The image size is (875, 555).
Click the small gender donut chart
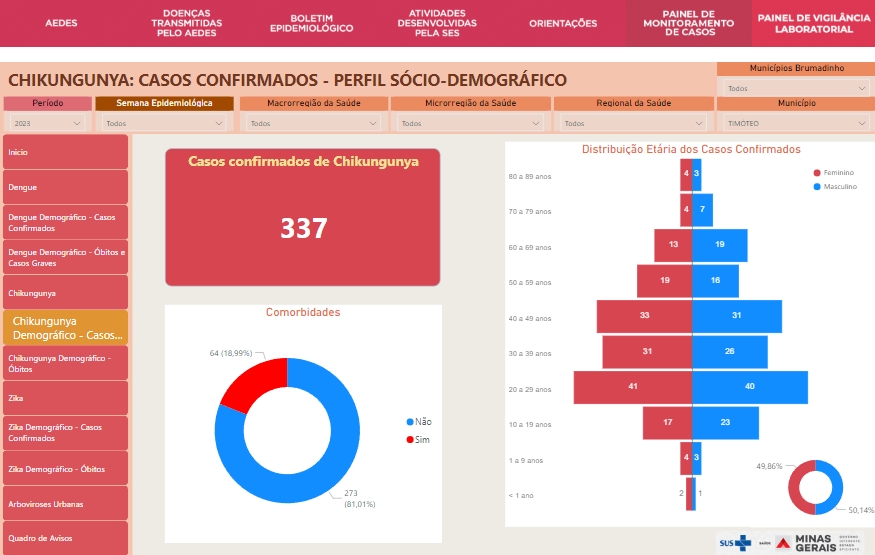click(x=815, y=488)
